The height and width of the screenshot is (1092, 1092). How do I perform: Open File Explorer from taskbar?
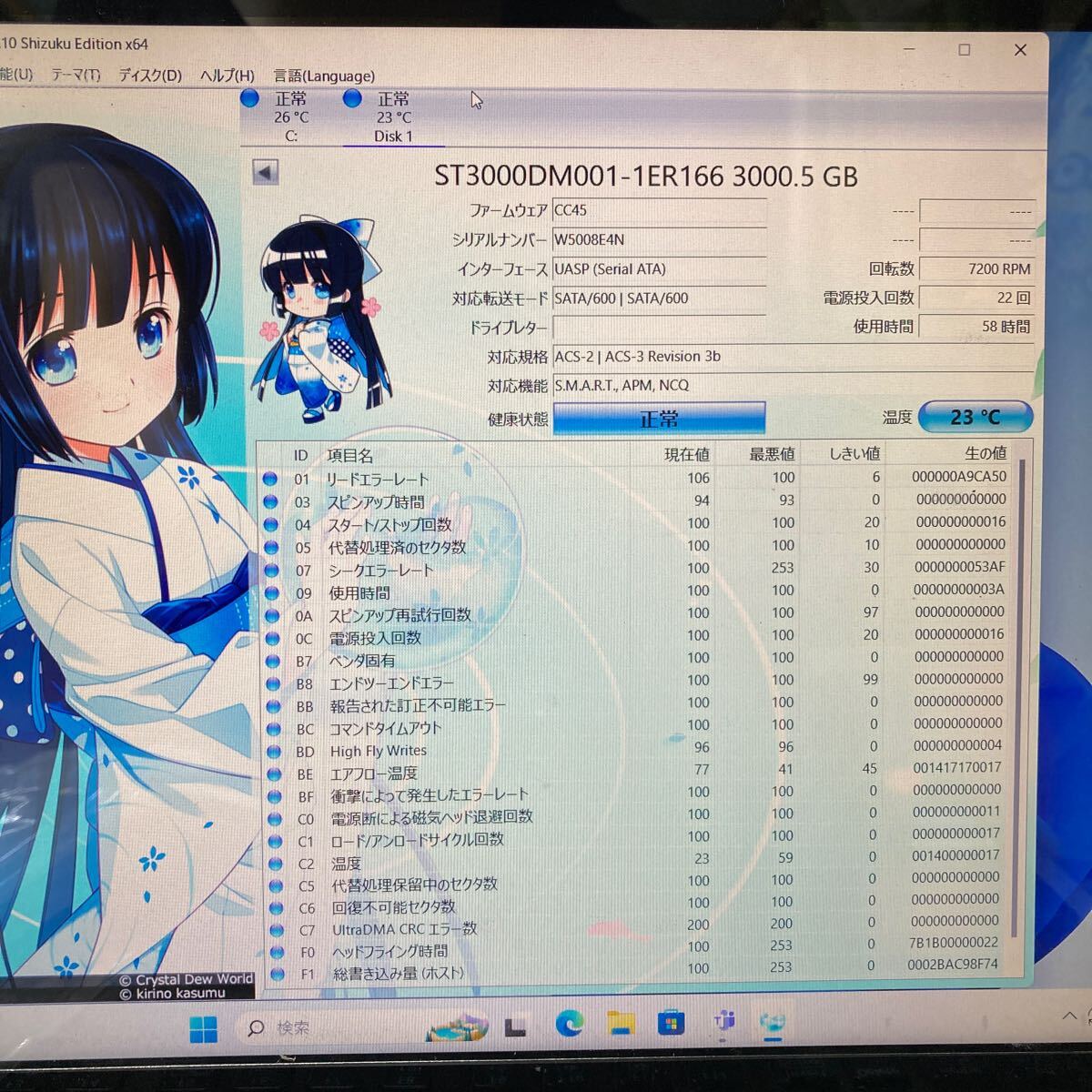[622, 1023]
